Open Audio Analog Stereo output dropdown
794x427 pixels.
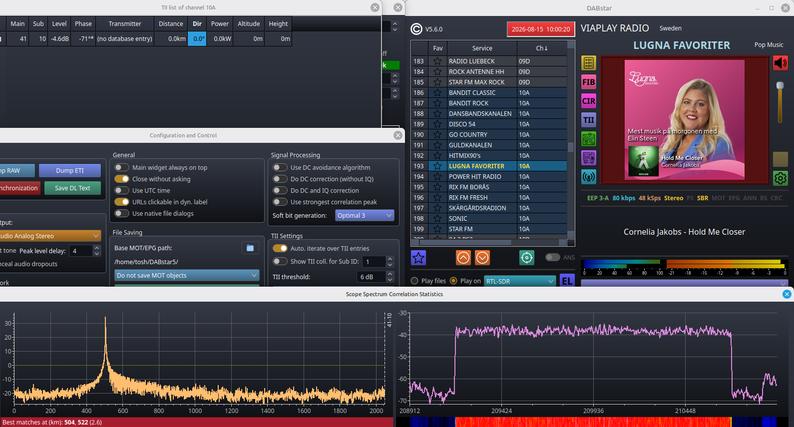point(50,236)
